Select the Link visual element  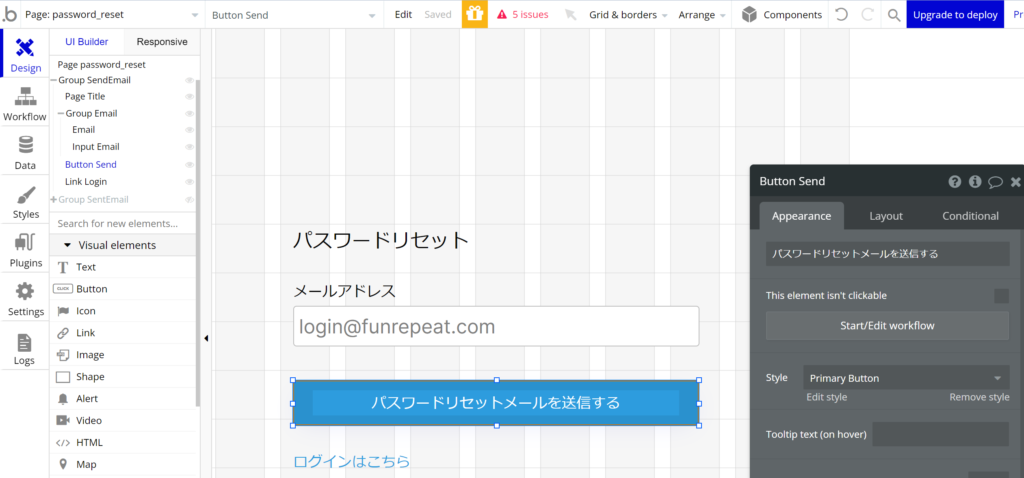[x=124, y=333]
